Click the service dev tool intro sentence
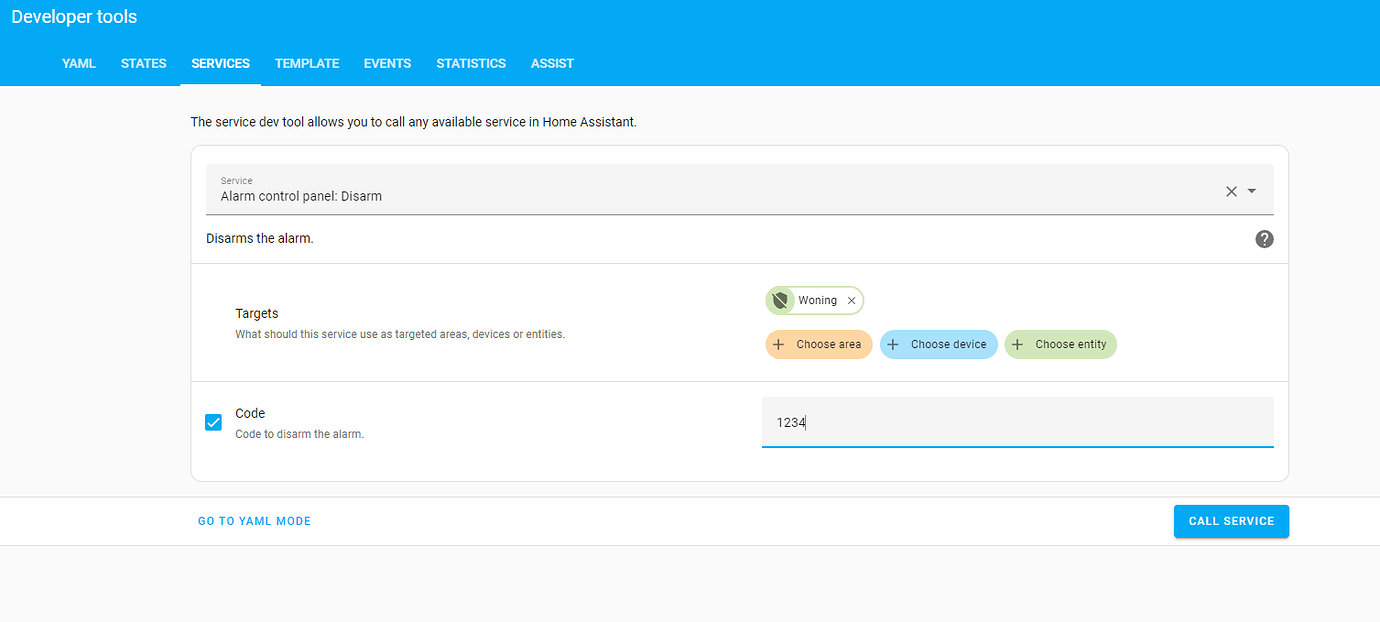The width and height of the screenshot is (1380, 622). coord(414,122)
